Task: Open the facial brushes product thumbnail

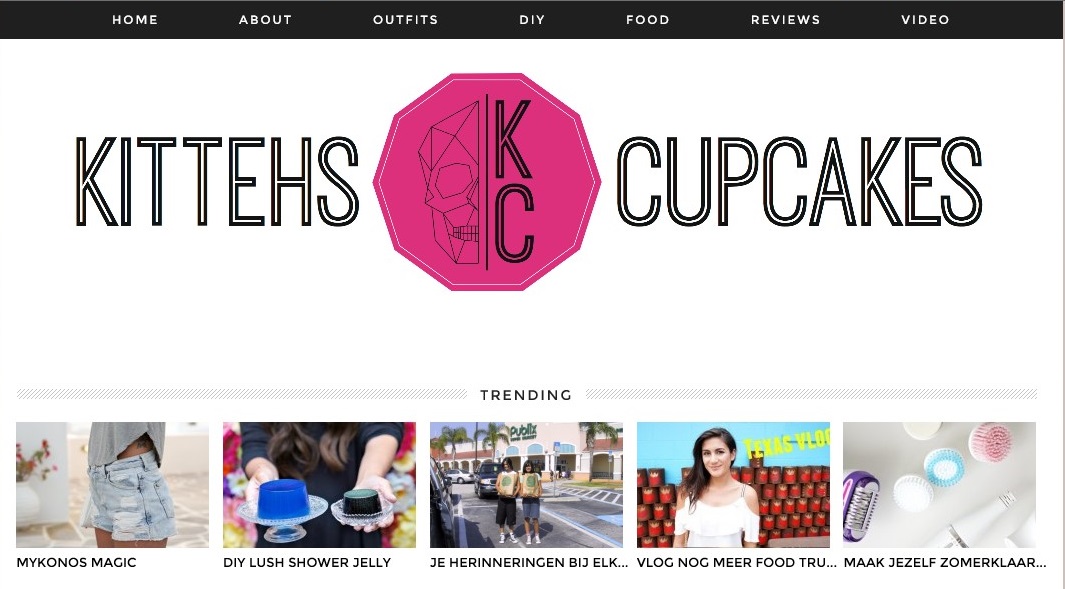Action: pyautogui.click(x=939, y=485)
